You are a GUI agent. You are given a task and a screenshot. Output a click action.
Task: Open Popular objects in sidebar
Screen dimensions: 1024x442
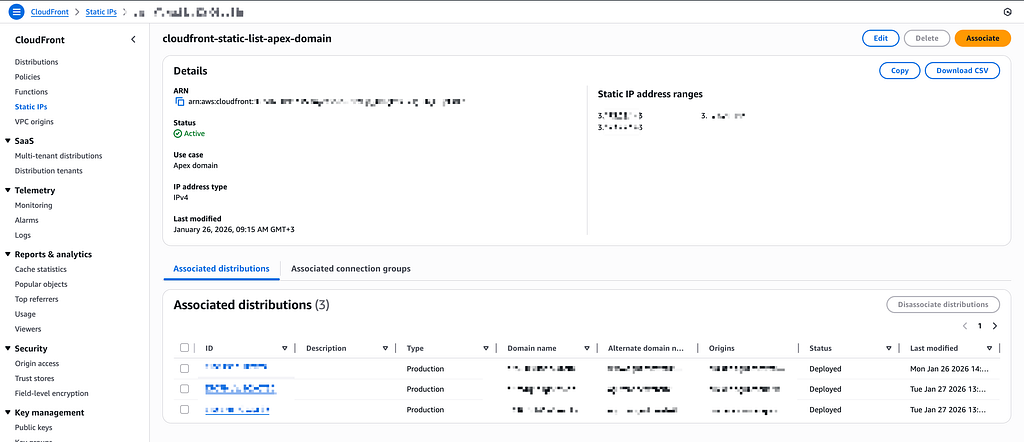pyautogui.click(x=41, y=285)
